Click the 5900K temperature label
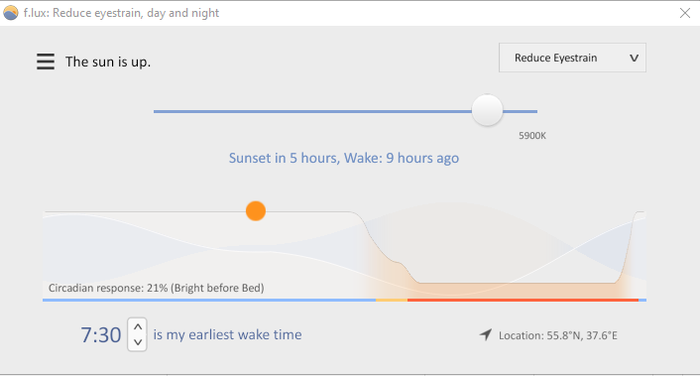Image resolution: width=700 pixels, height=376 pixels. coord(532,136)
